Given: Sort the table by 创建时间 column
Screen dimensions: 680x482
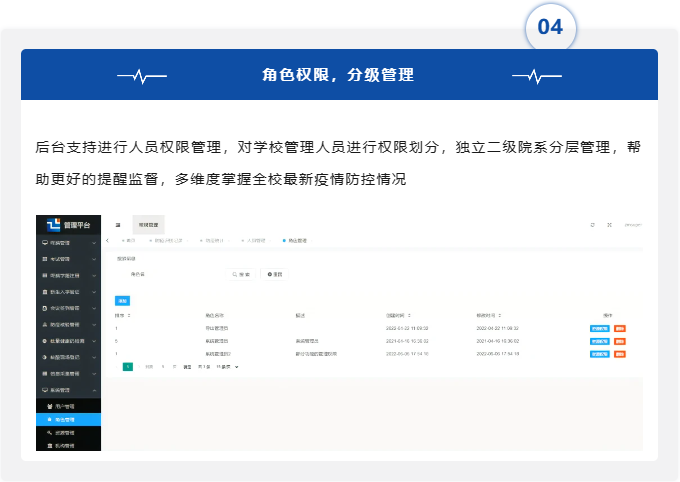Looking at the screenshot, I should click(x=401, y=315).
